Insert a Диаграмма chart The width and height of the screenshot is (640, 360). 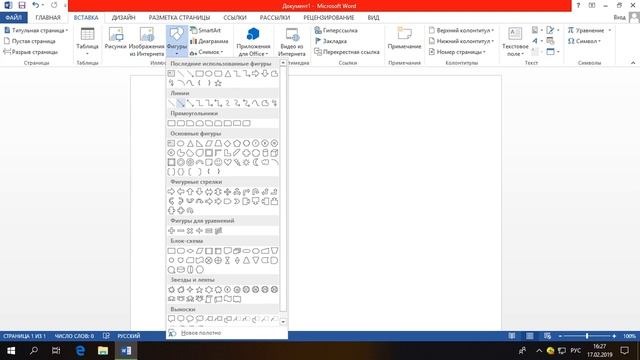pyautogui.click(x=209, y=41)
